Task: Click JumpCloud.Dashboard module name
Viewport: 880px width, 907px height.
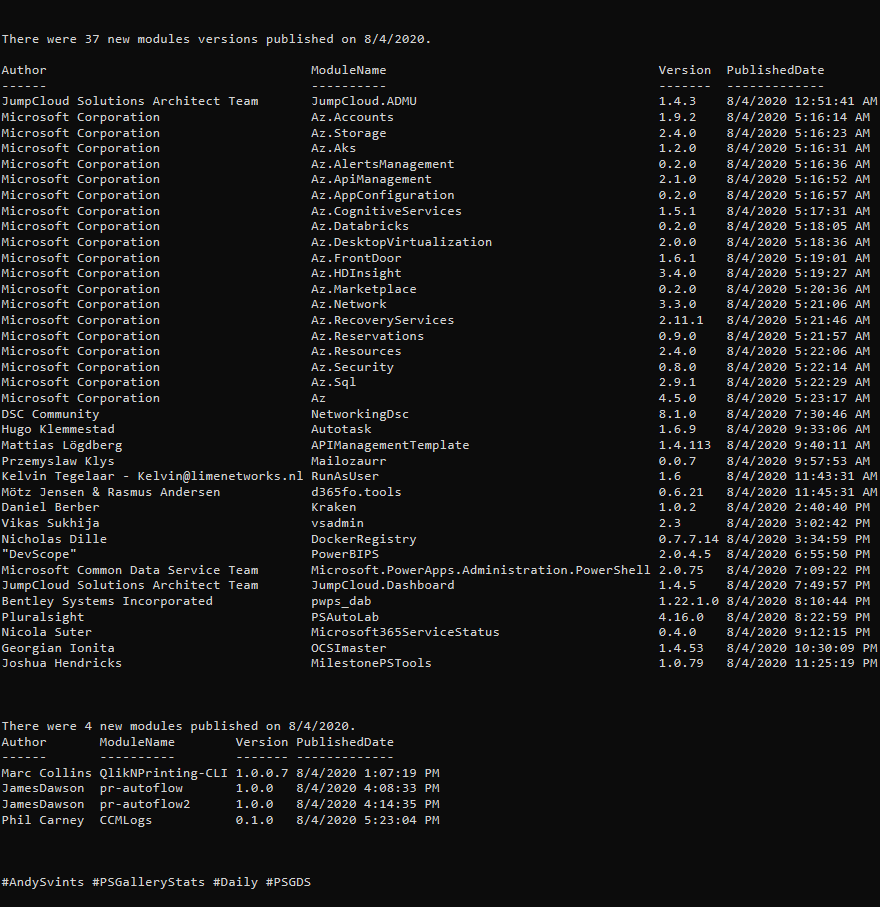Action: point(382,585)
